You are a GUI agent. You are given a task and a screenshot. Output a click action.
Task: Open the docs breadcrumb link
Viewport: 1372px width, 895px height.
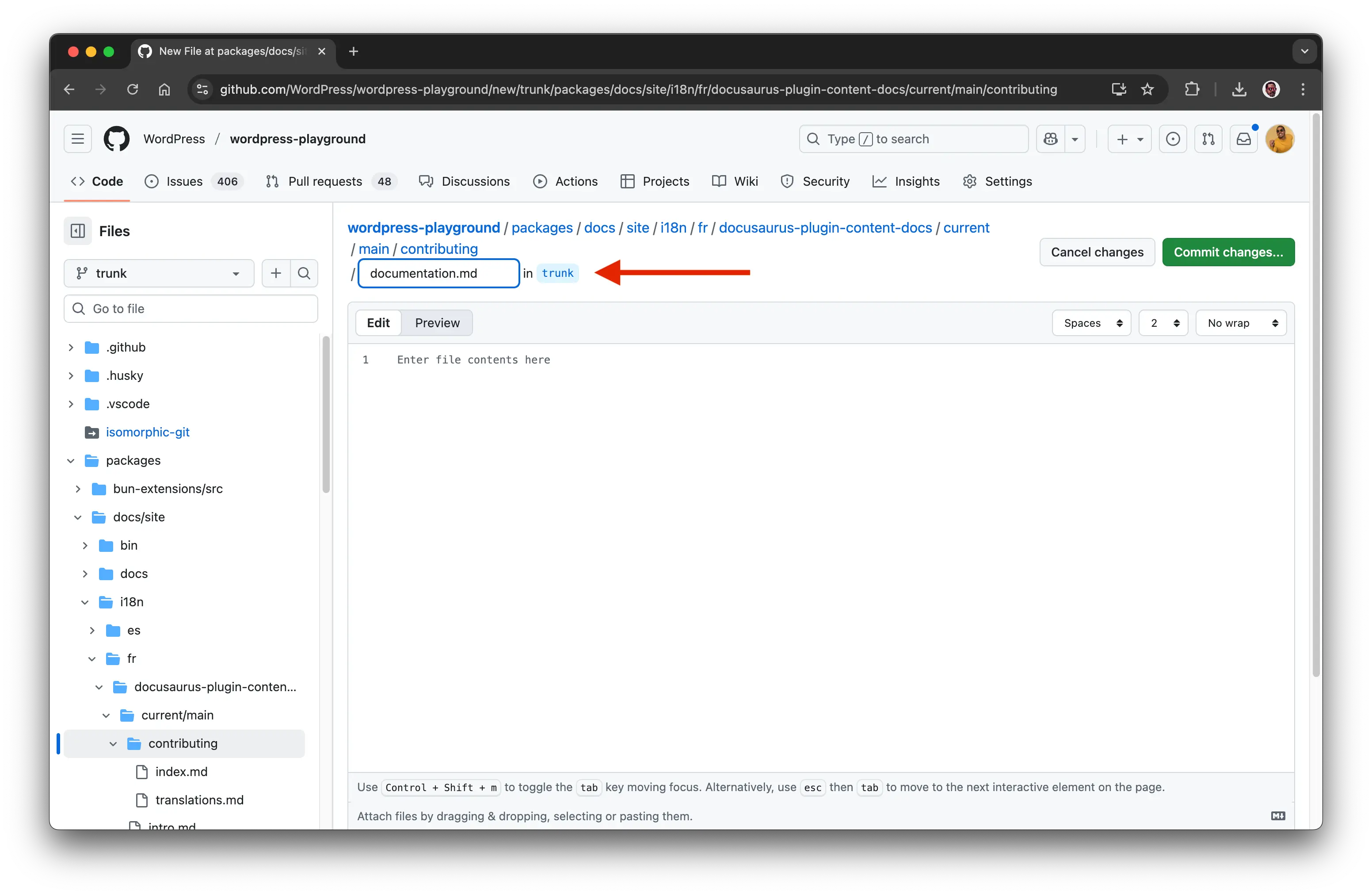599,227
